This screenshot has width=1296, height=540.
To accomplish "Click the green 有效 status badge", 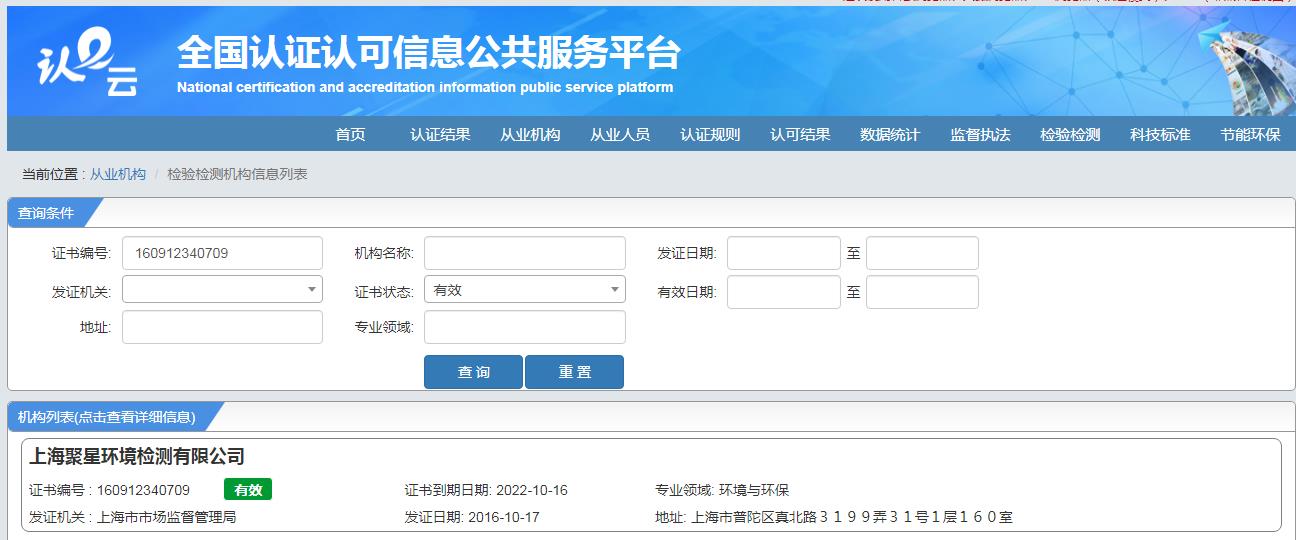I will coord(248,490).
